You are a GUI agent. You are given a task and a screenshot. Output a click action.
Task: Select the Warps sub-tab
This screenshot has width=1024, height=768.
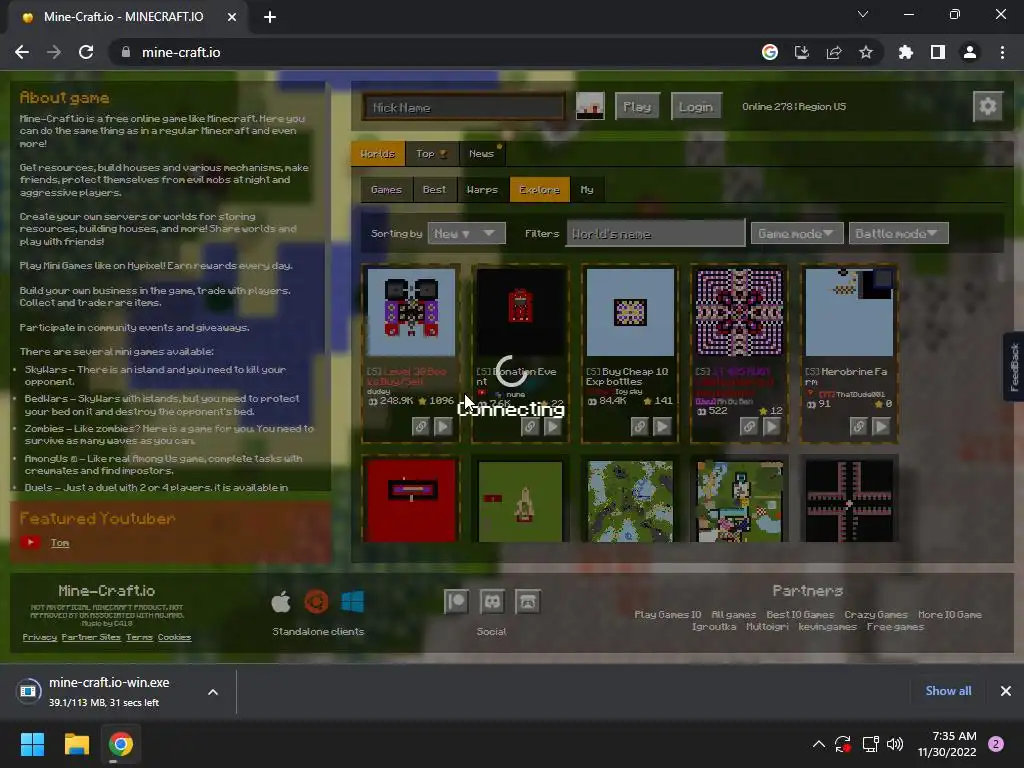tap(483, 189)
